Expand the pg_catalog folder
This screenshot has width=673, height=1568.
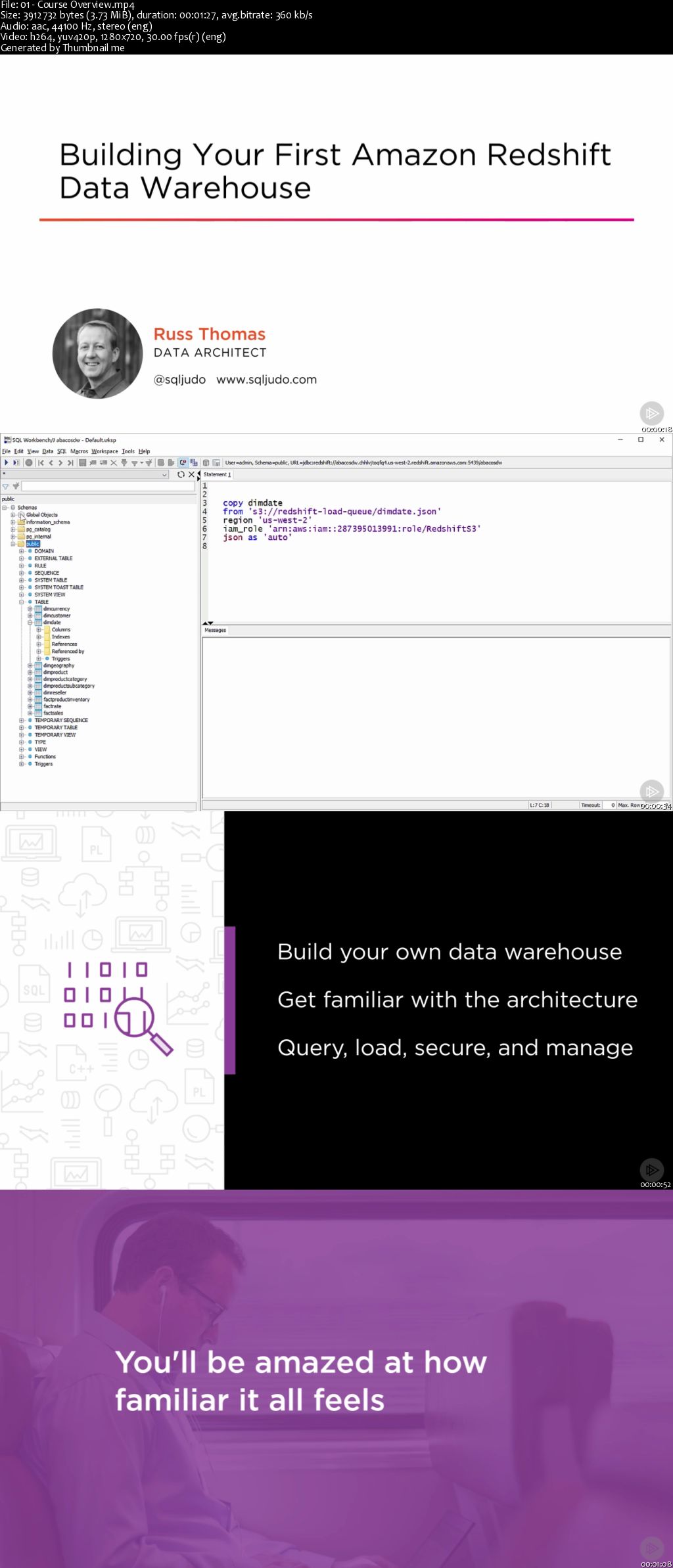(x=13, y=529)
